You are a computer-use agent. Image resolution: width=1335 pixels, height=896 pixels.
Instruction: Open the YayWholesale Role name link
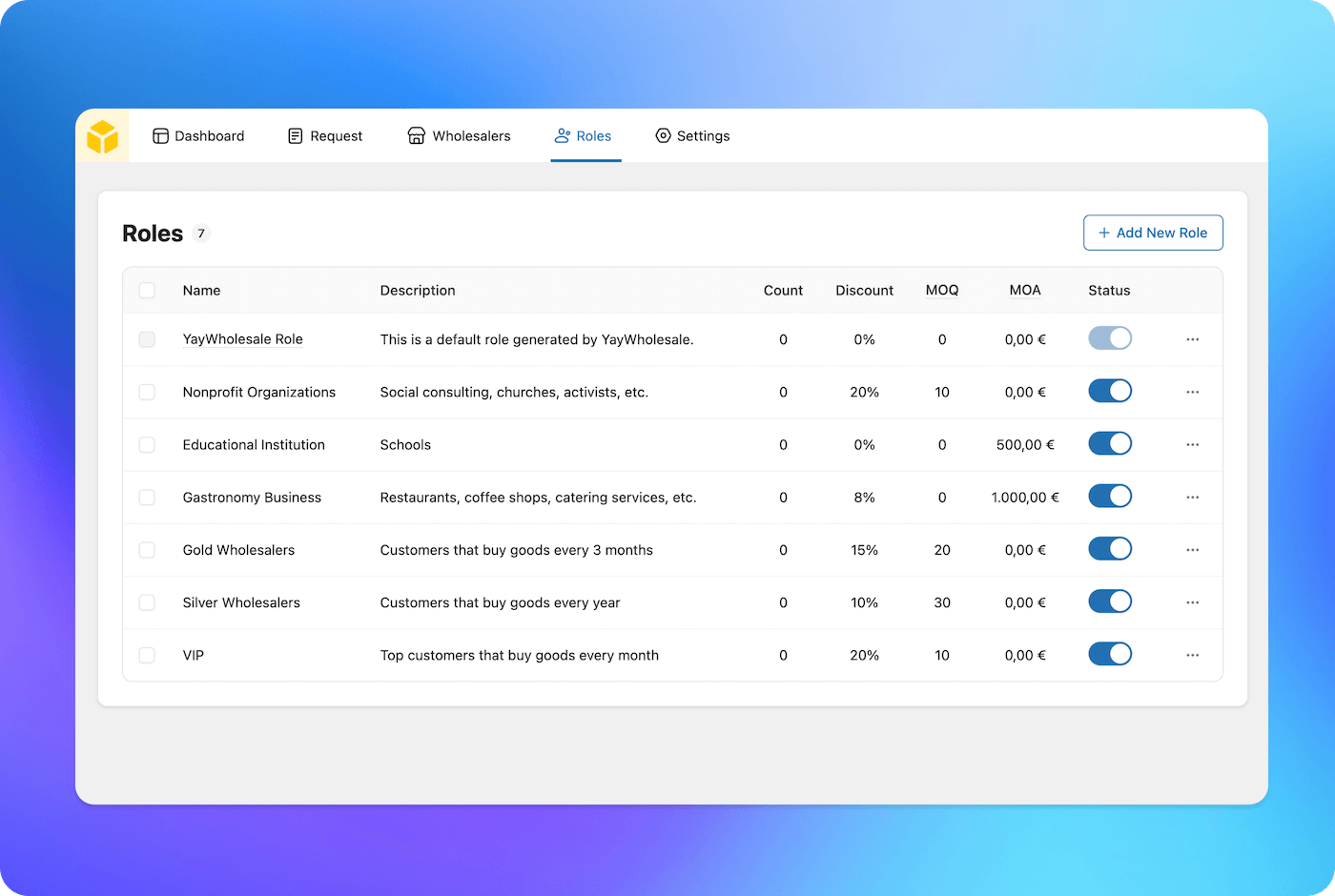(x=242, y=339)
